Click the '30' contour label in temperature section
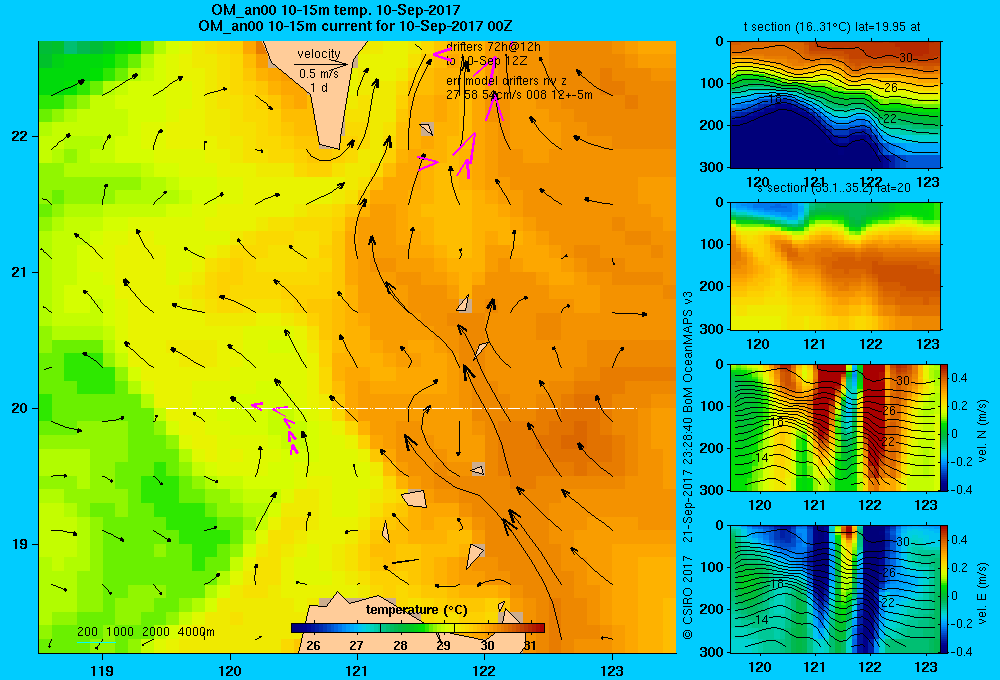Viewport: 1000px width, 680px height. (906, 57)
